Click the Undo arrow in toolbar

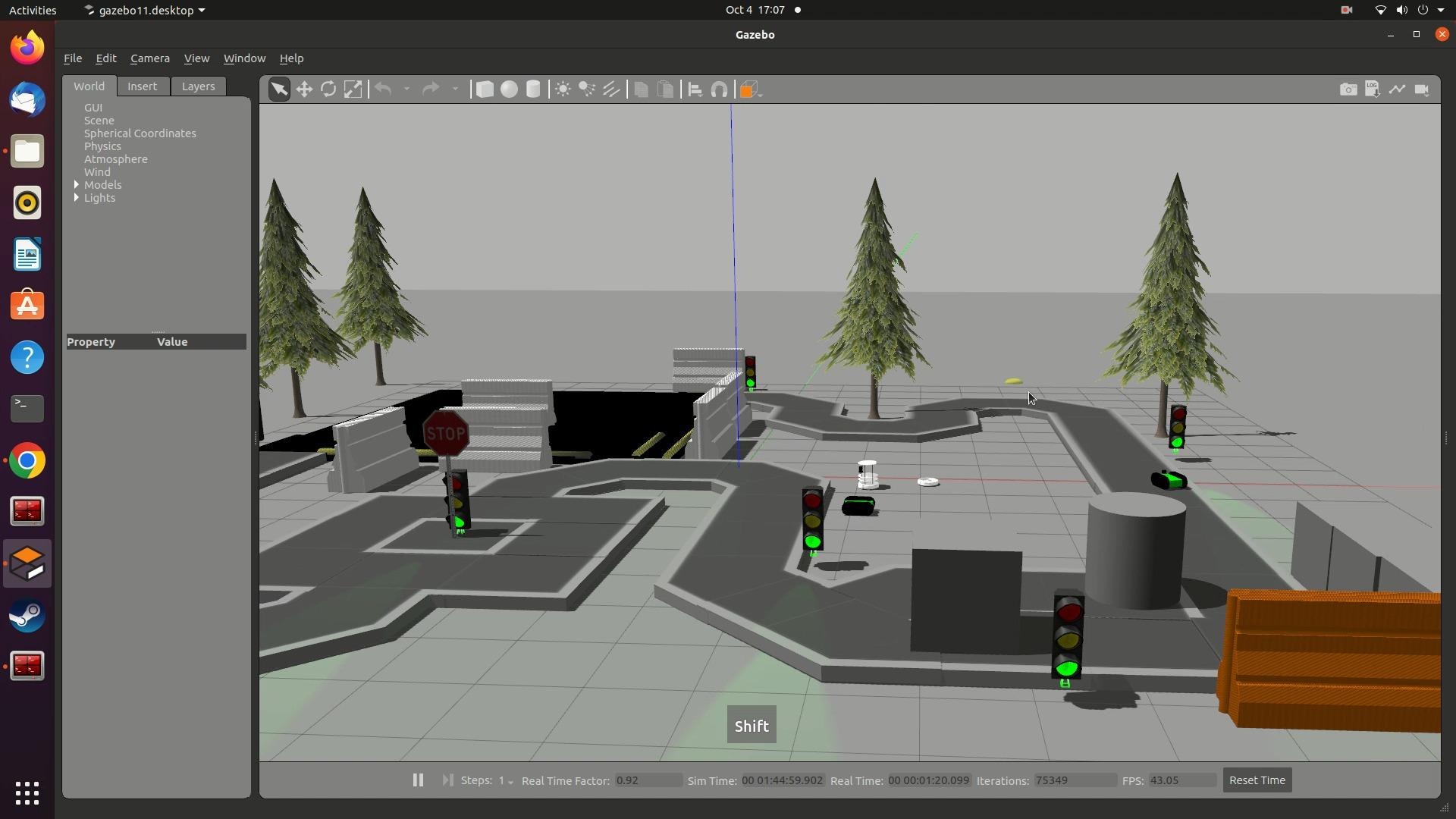383,89
